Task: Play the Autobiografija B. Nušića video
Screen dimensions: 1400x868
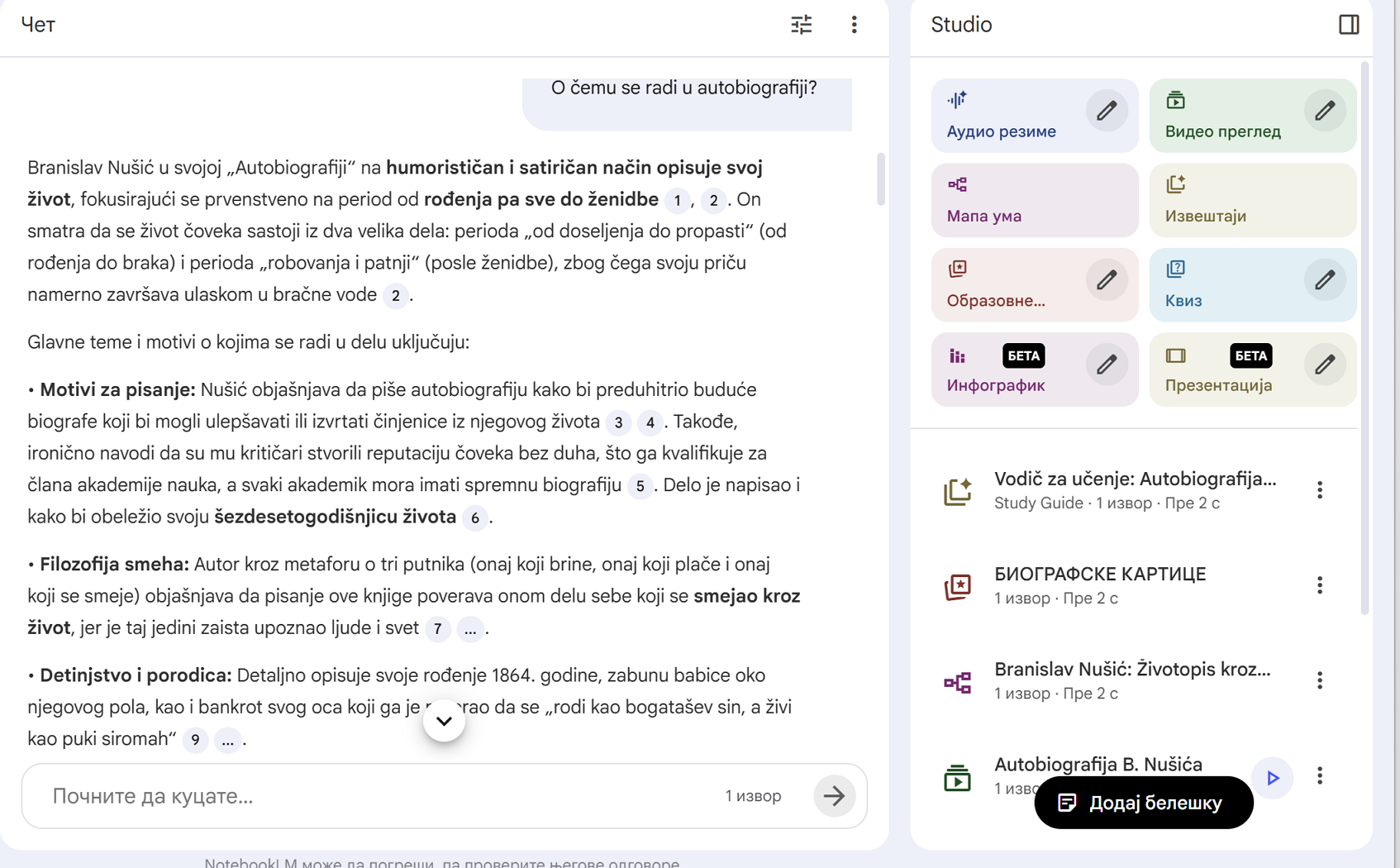Action: point(1272,777)
